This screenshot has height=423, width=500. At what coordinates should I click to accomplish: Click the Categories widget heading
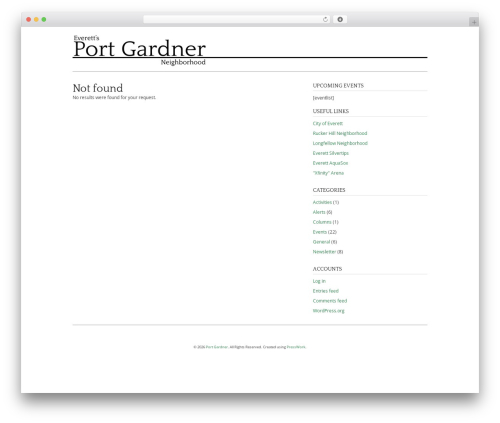(x=329, y=190)
